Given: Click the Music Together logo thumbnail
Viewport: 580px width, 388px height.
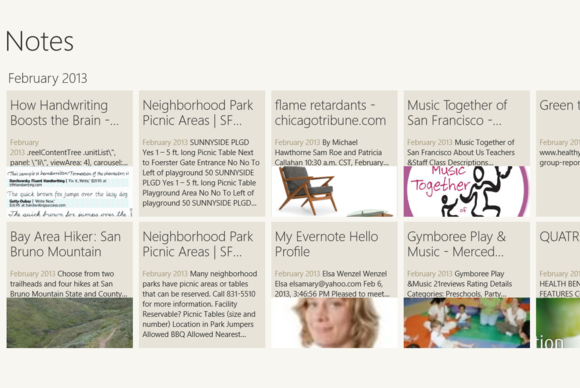Looking at the screenshot, I should click(x=467, y=192).
